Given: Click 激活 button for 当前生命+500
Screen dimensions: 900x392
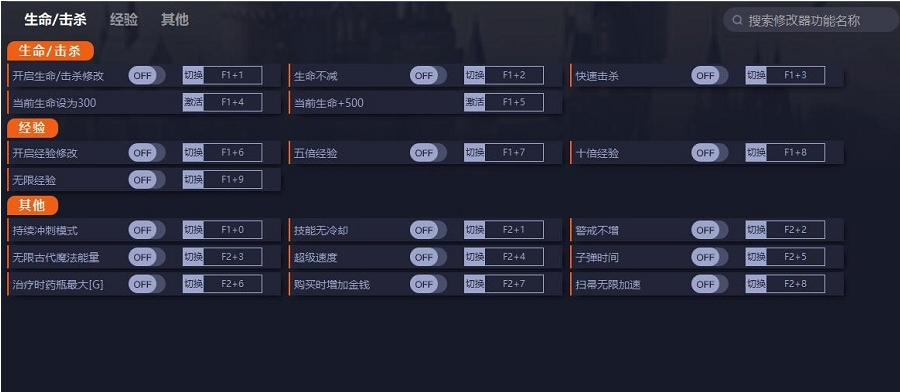Looking at the screenshot, I should click(x=475, y=102).
